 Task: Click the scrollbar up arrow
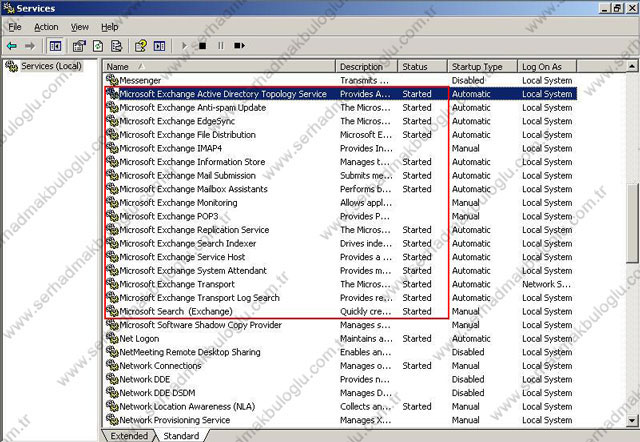(632, 66)
